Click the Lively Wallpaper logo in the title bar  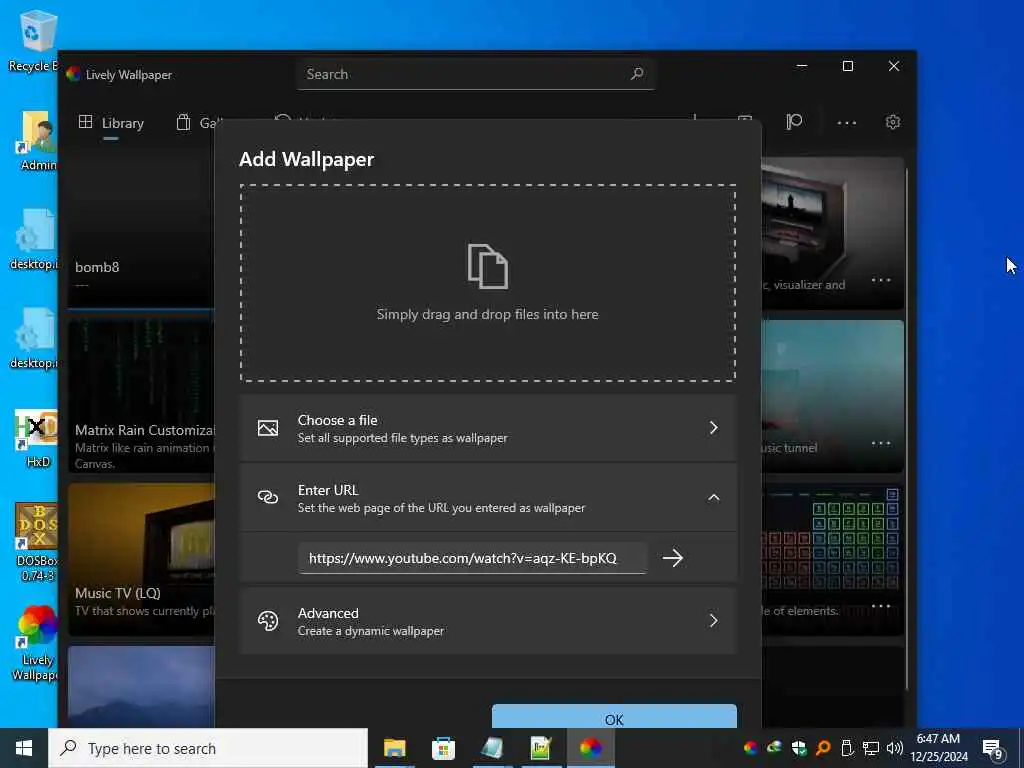(73, 74)
